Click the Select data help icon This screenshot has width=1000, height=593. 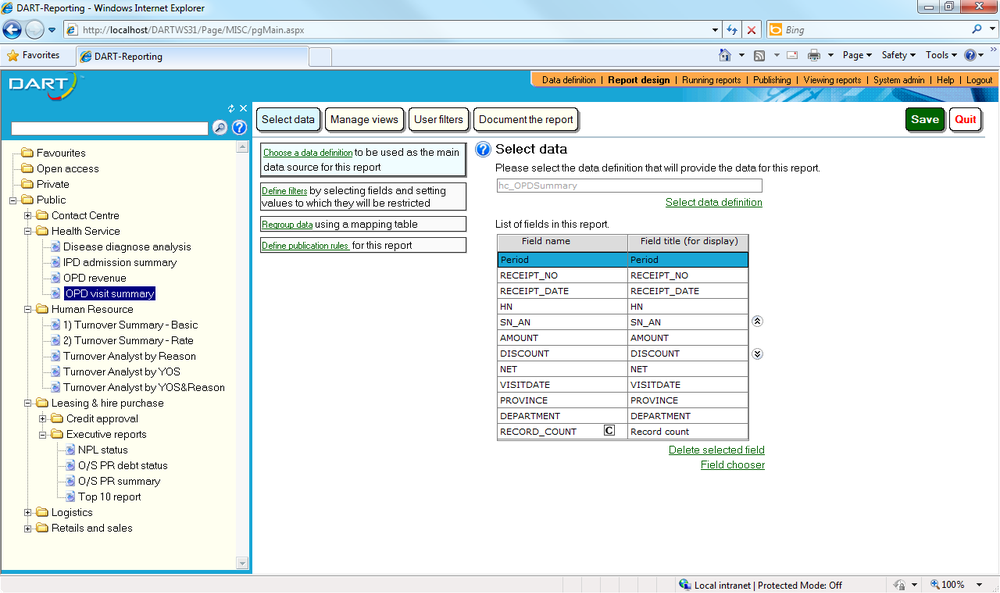[483, 149]
